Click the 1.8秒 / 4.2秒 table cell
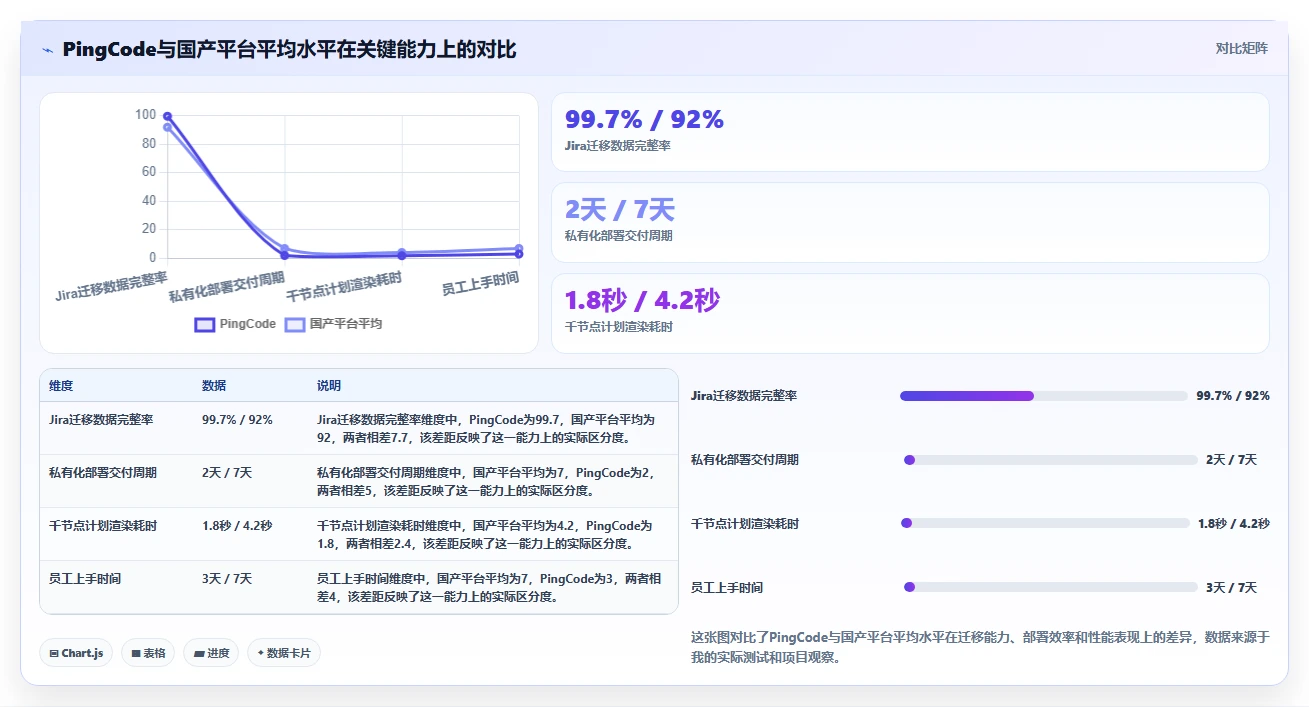 click(x=237, y=526)
